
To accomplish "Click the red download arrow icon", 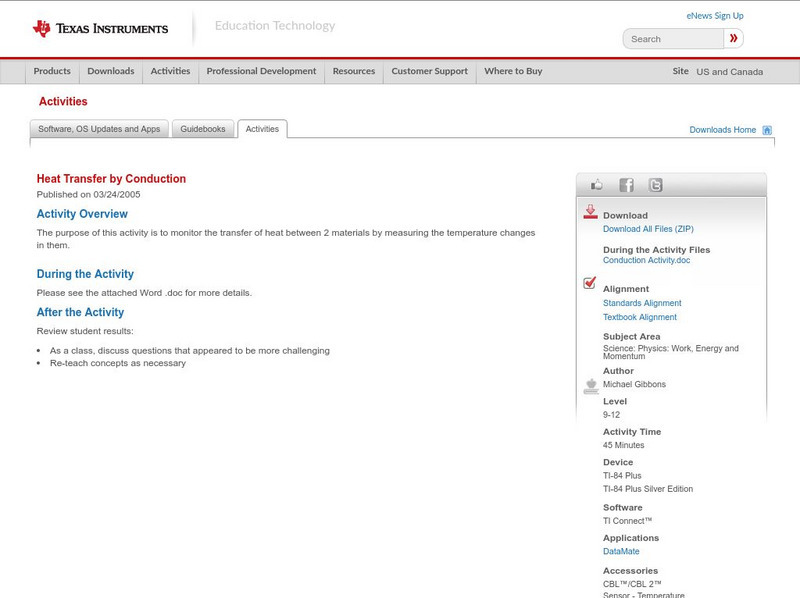I will tap(590, 212).
